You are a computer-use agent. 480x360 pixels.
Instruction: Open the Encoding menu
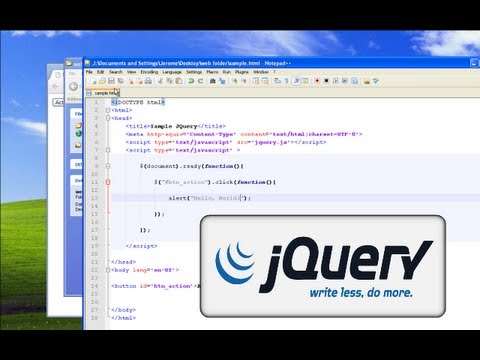click(x=149, y=72)
